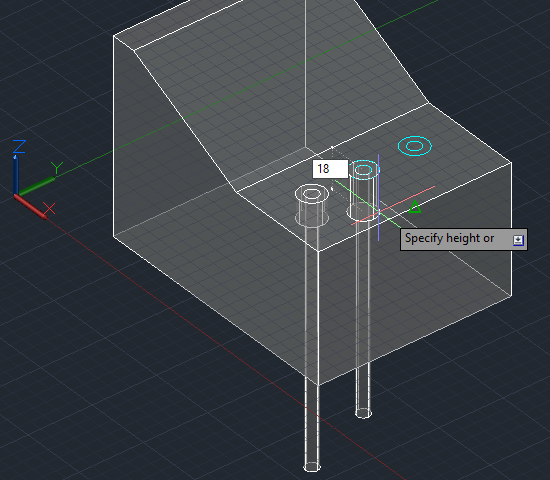This screenshot has height=480, width=550.
Task: Select the blue Z axis arrow of UCS icon
Action: [15, 174]
